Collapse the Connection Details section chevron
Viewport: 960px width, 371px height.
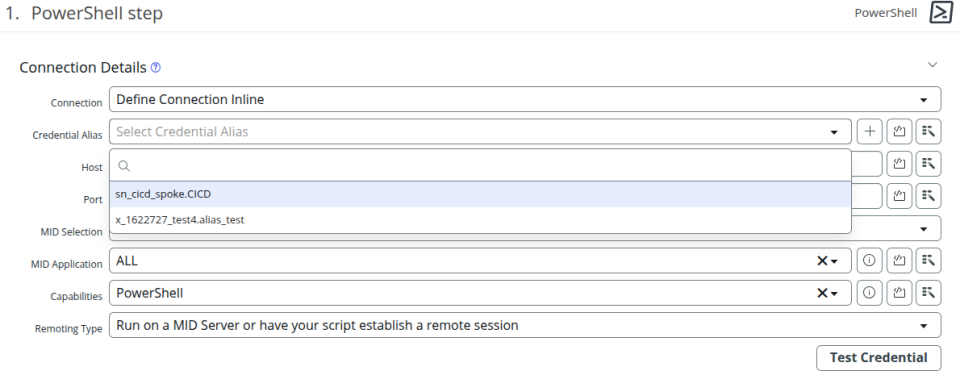(x=932, y=65)
